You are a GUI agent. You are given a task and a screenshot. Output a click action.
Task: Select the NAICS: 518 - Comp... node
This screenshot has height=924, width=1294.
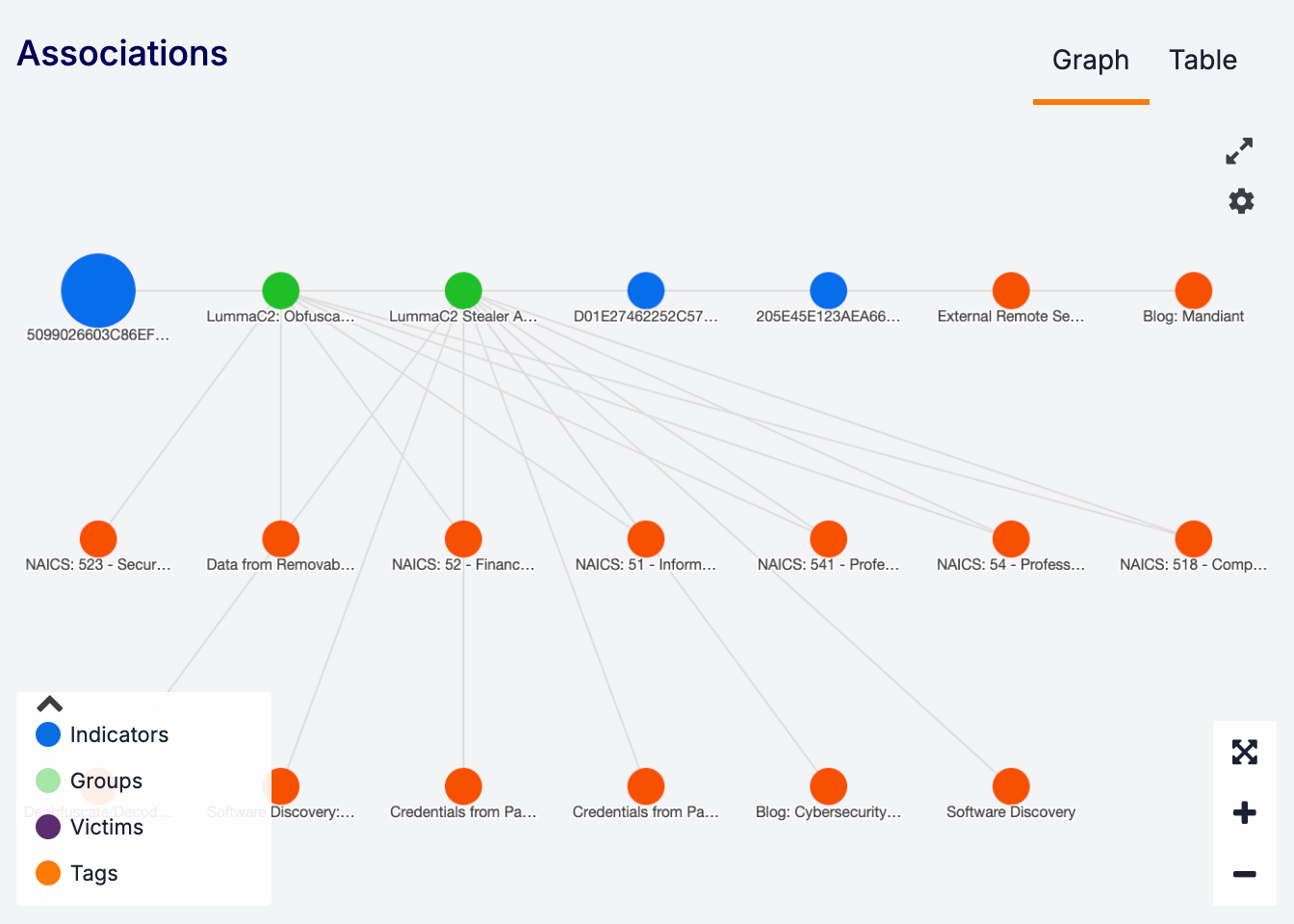(x=1194, y=538)
